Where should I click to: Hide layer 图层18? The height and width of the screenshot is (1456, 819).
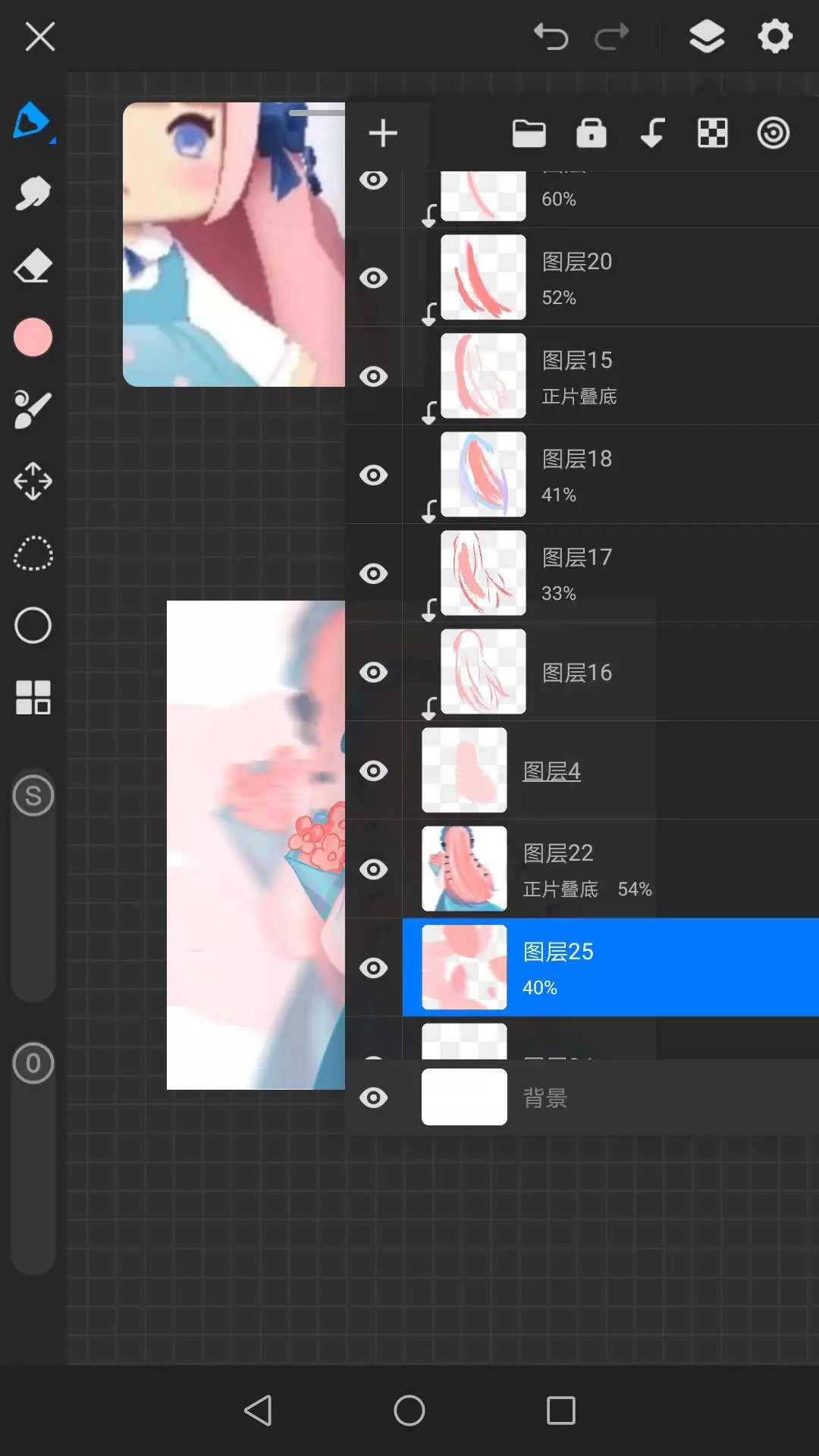(373, 475)
